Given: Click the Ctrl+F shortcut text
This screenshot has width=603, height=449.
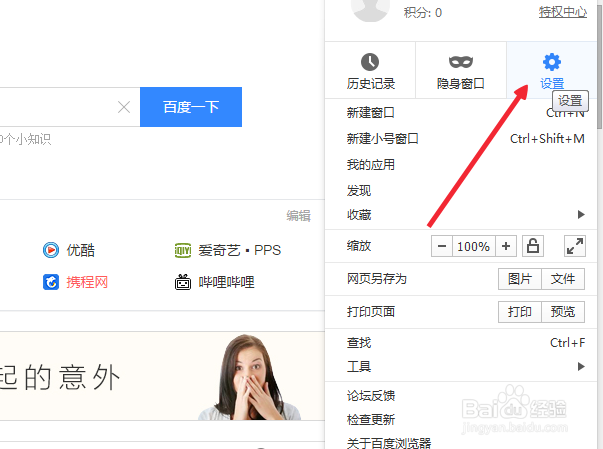Looking at the screenshot, I should [568, 343].
